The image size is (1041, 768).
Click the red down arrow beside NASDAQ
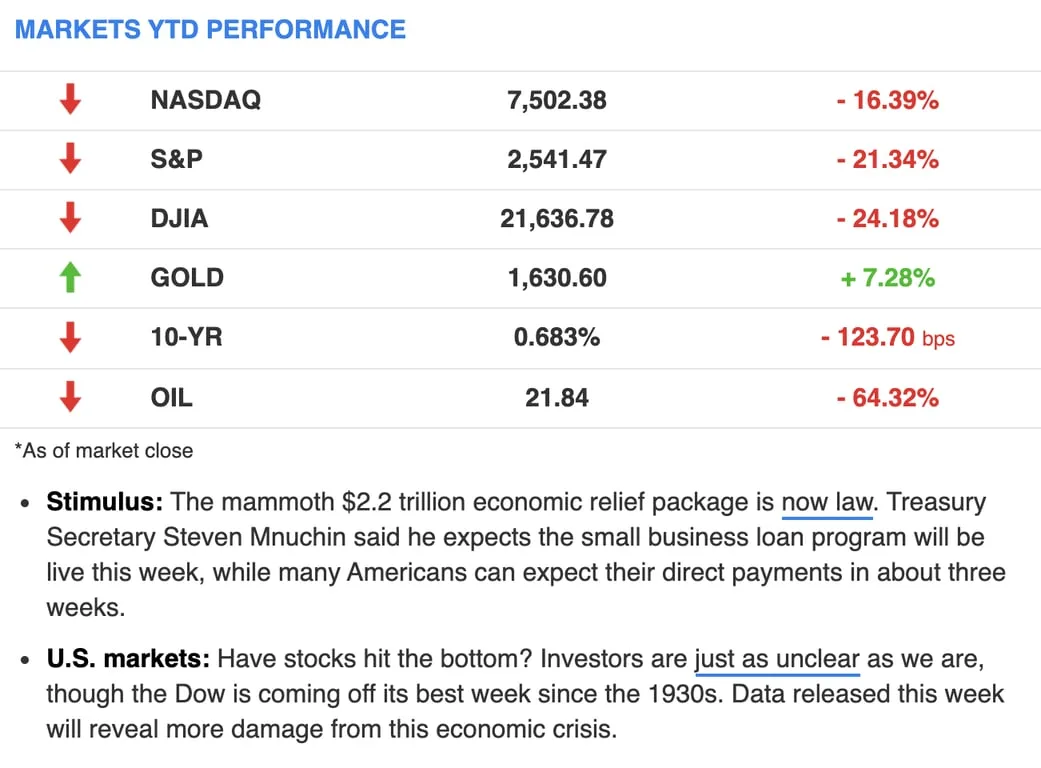point(70,100)
